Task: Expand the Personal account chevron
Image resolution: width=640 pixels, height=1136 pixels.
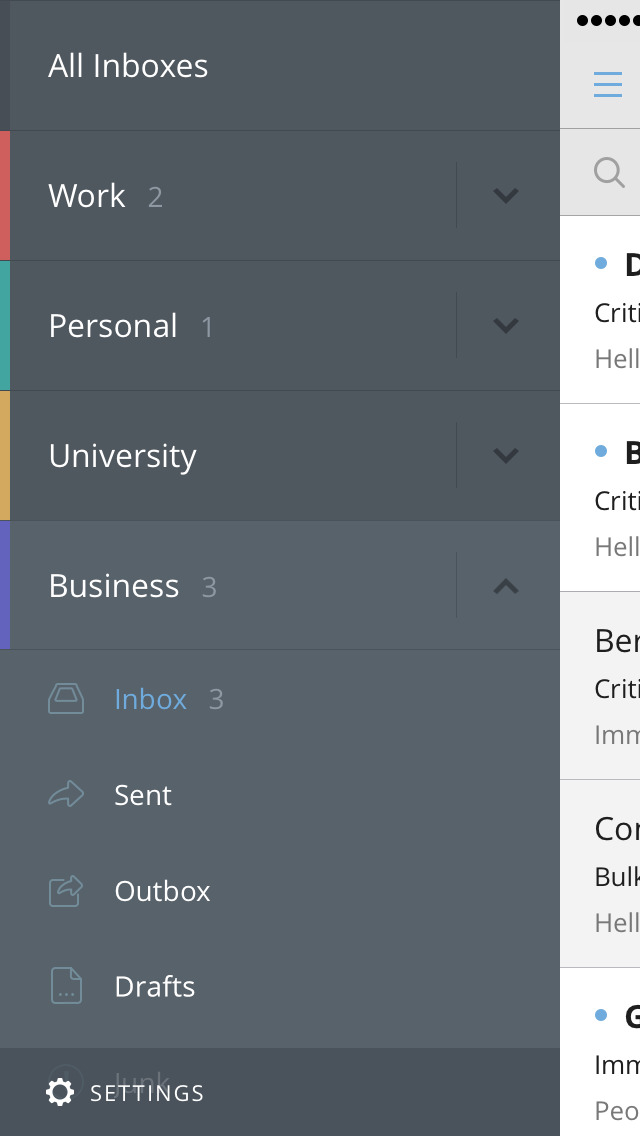Action: point(506,325)
